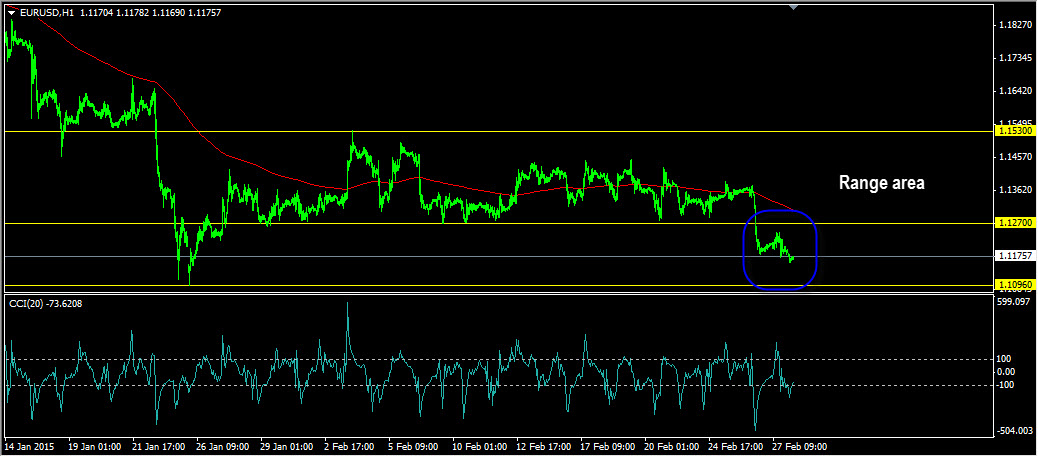The width and height of the screenshot is (1038, 457).
Task: Click 1.13620 on the price scale
Action: (1015, 190)
